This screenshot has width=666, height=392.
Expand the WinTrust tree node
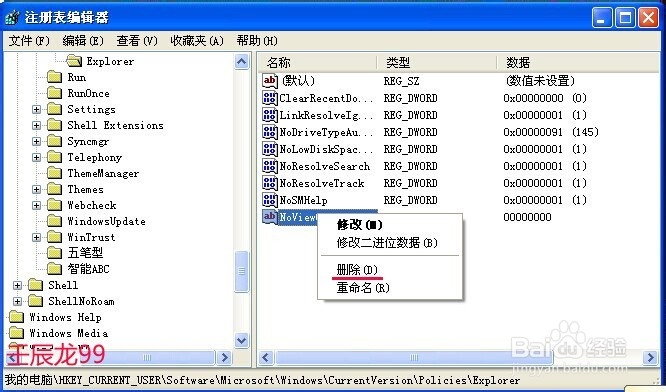(x=37, y=237)
